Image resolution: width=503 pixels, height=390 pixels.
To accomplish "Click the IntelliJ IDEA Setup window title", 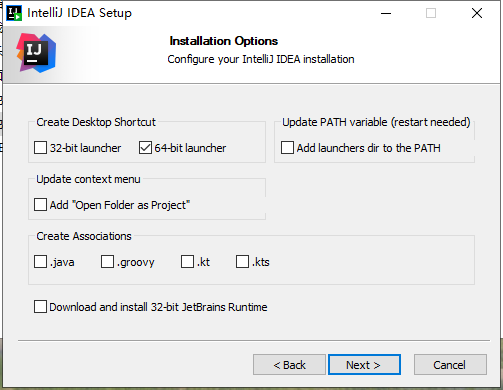I will click(x=79, y=13).
